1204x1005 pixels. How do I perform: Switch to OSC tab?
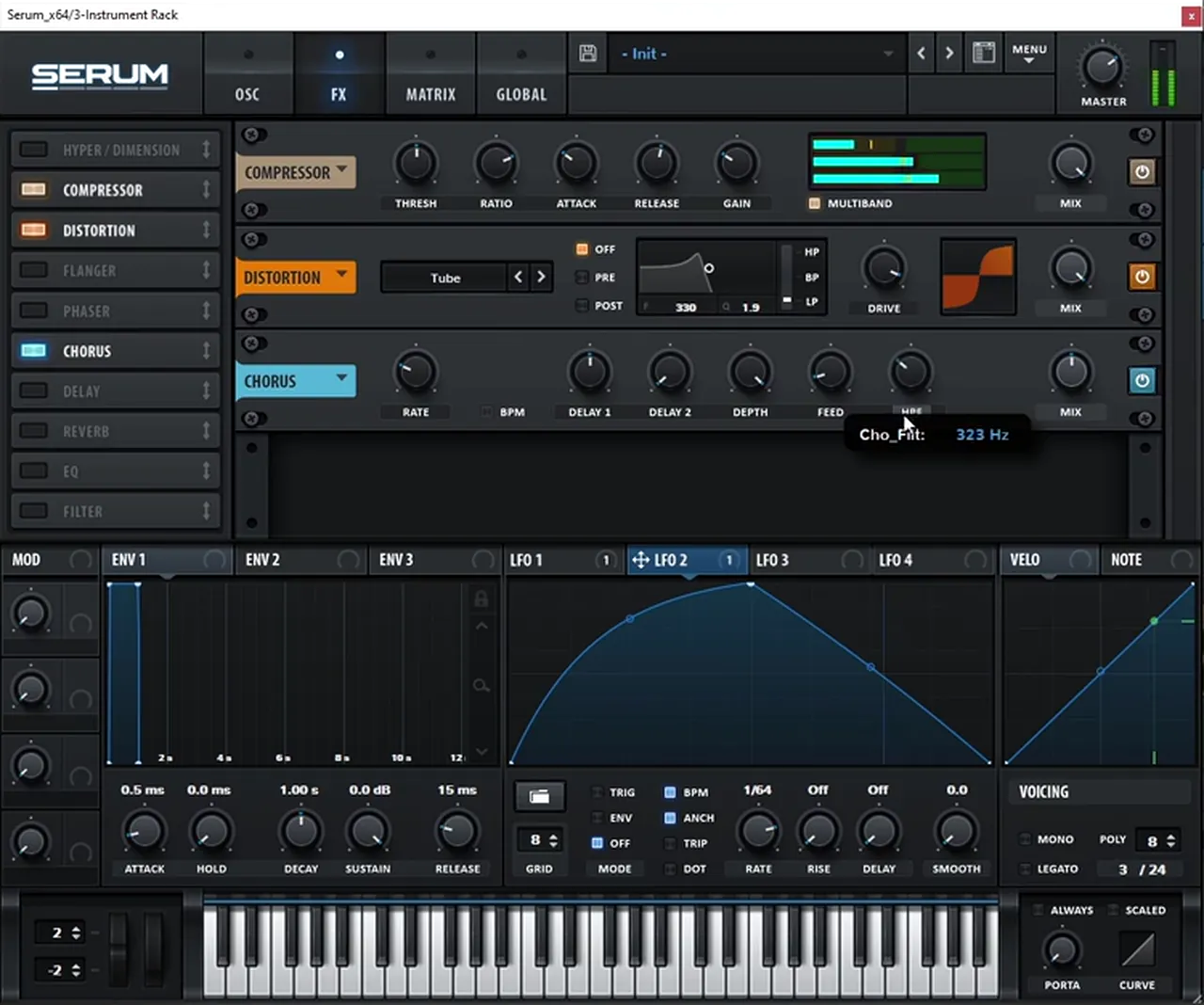(x=247, y=74)
